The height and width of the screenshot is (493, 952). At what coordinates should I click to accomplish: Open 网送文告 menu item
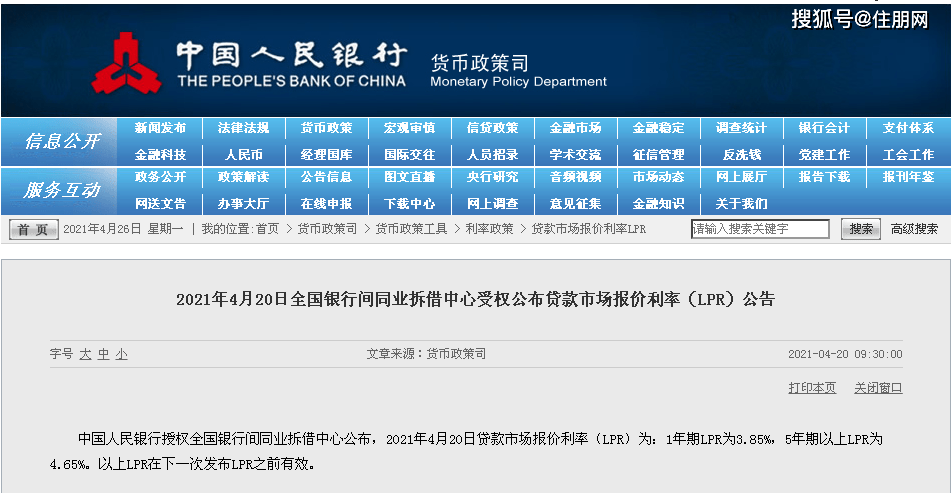(160, 203)
